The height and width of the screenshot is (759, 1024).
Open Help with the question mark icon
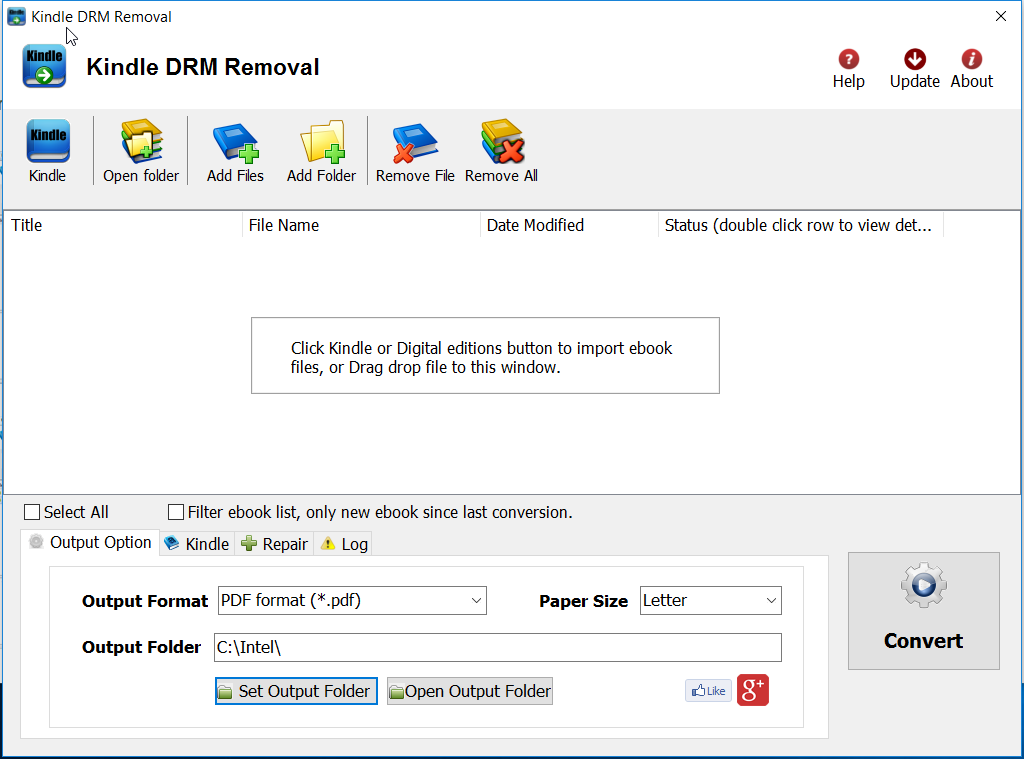tap(848, 60)
